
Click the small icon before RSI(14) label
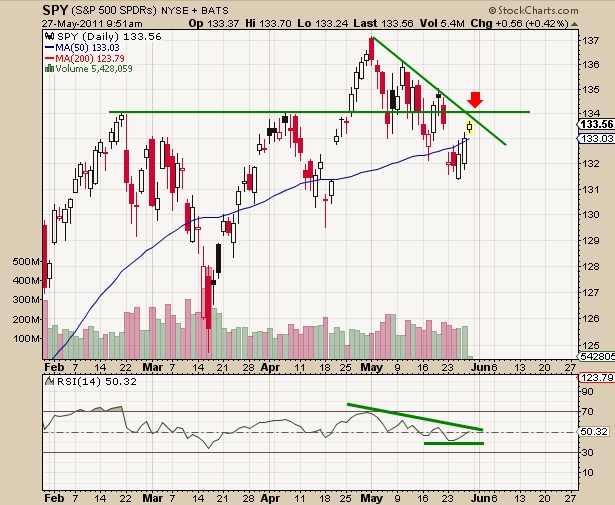[x=49, y=381]
